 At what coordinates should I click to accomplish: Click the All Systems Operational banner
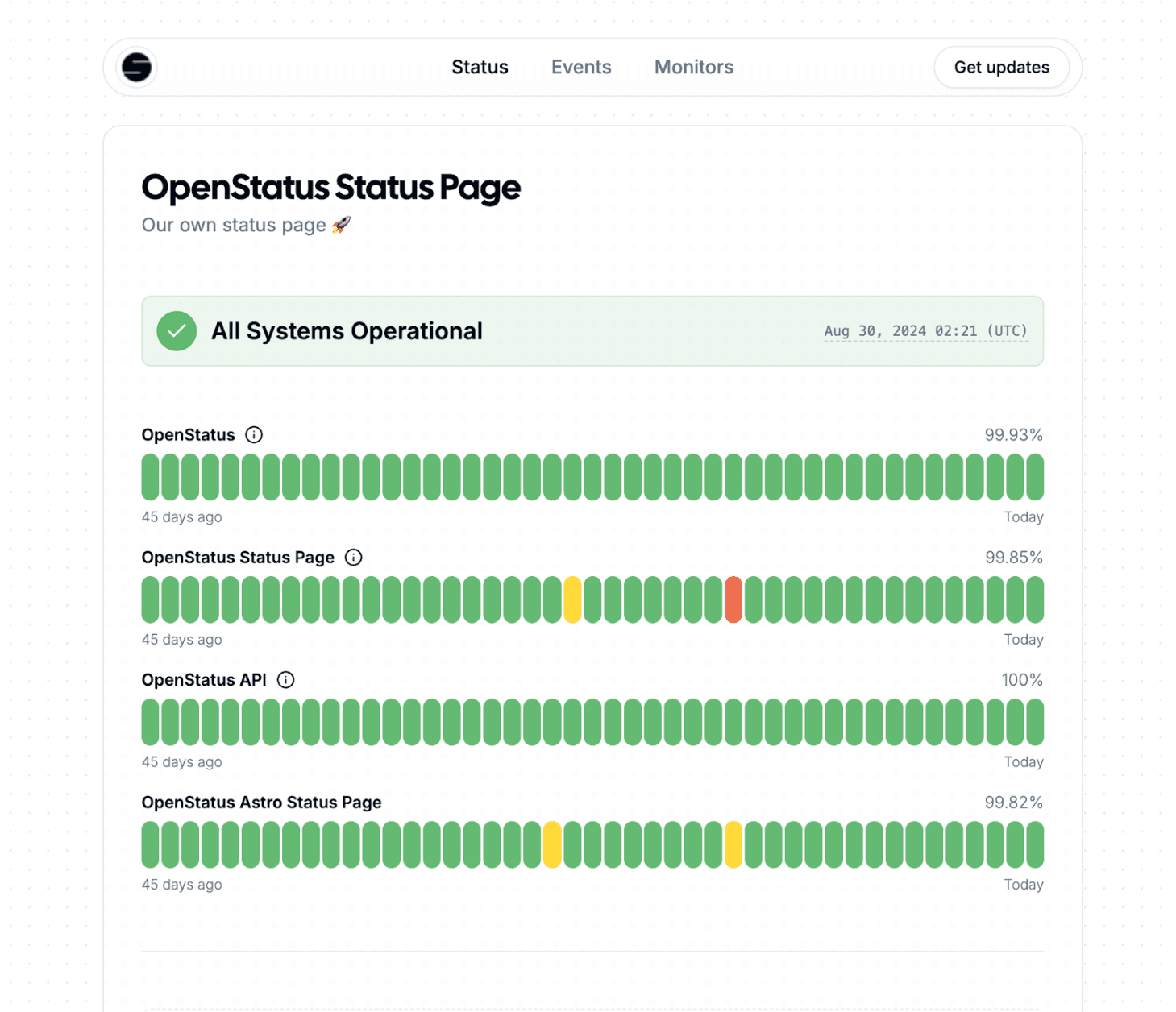coord(592,331)
